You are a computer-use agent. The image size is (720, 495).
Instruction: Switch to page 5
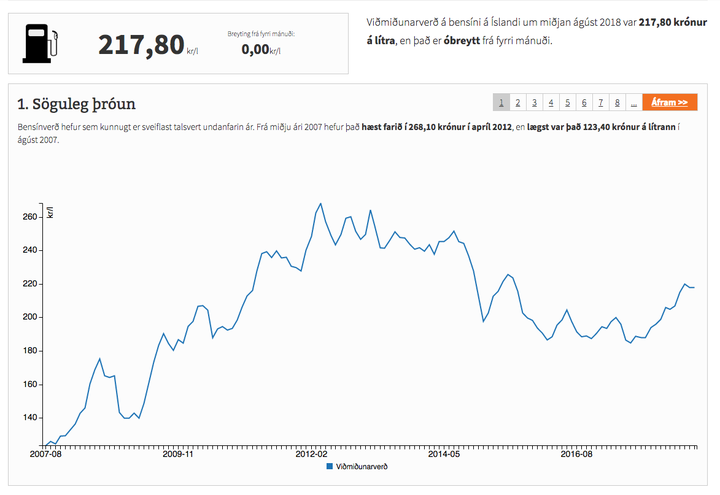point(568,102)
